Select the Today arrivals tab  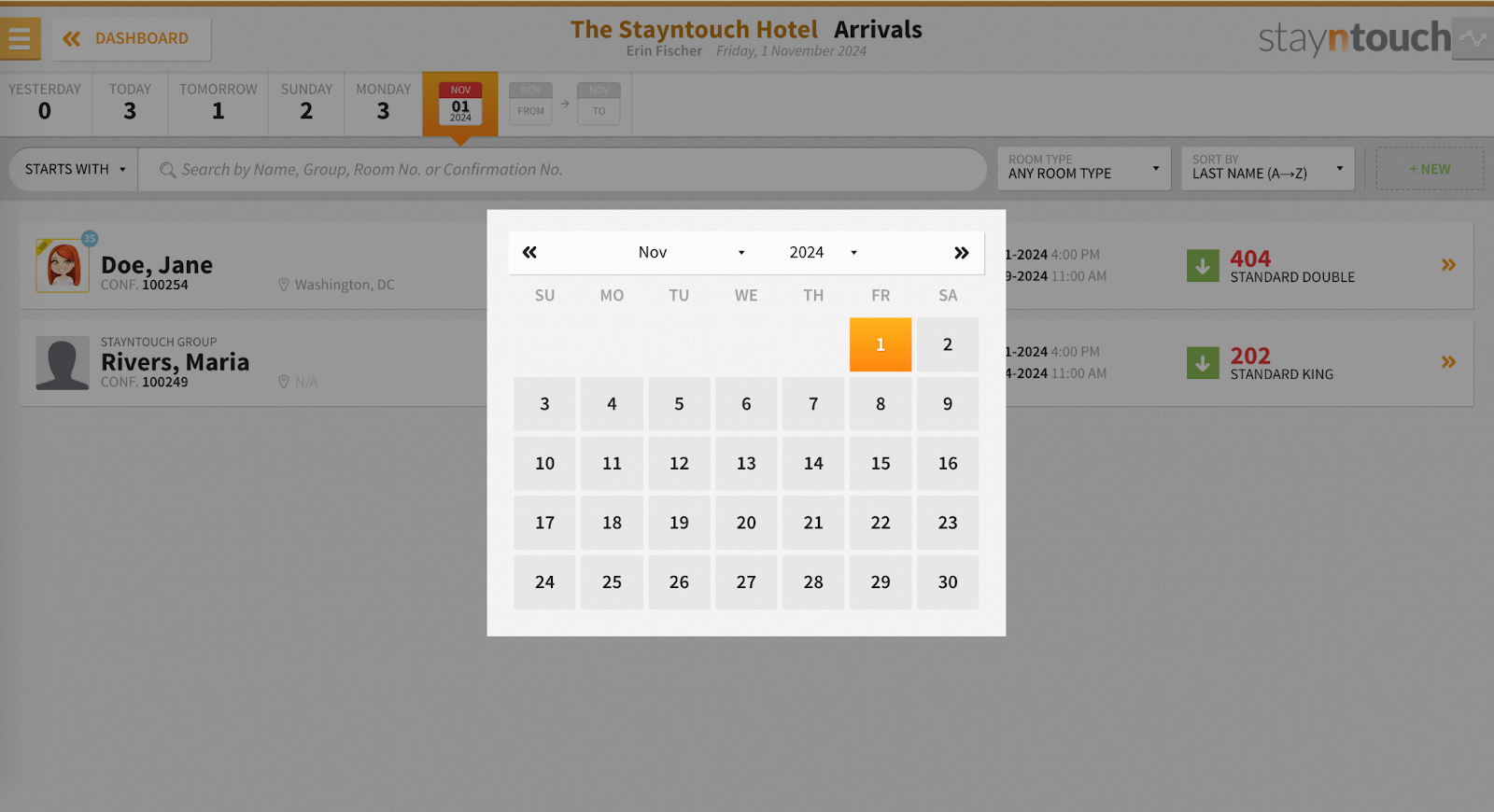click(x=130, y=103)
